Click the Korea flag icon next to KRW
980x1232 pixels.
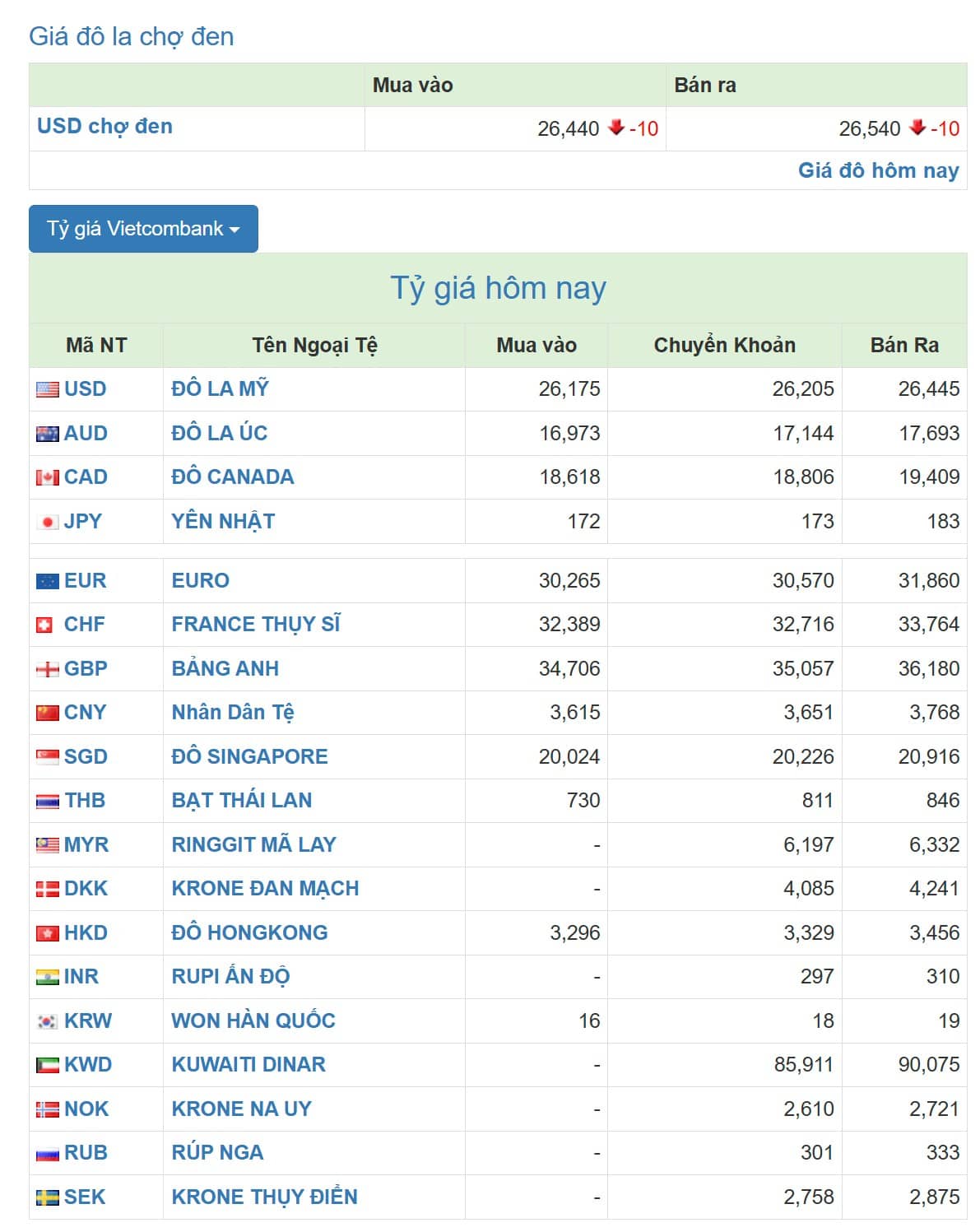pos(47,1020)
